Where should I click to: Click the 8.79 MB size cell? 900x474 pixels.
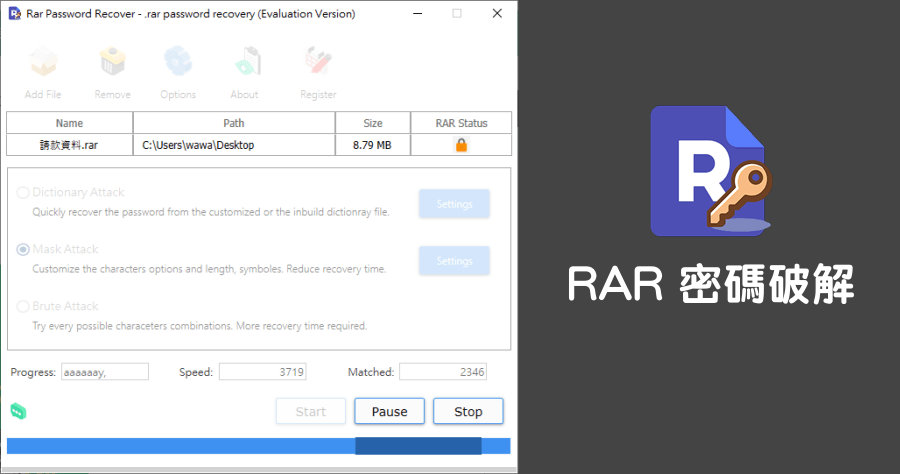[373, 145]
